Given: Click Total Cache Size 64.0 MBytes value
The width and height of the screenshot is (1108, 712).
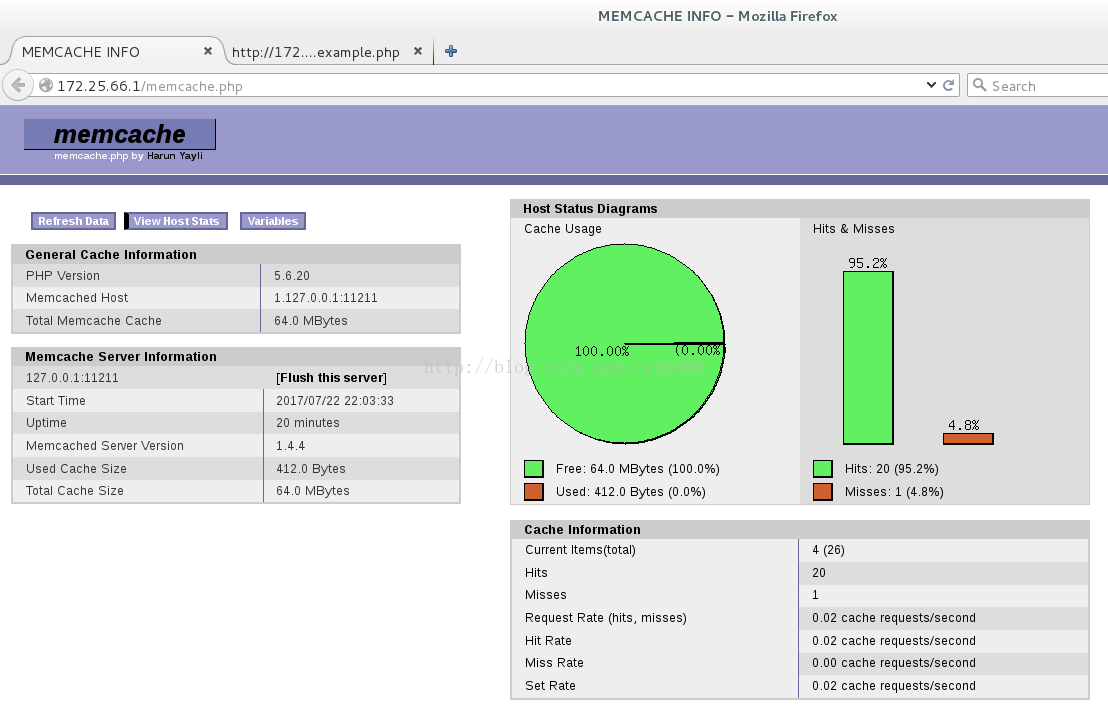Looking at the screenshot, I should coord(312,491).
